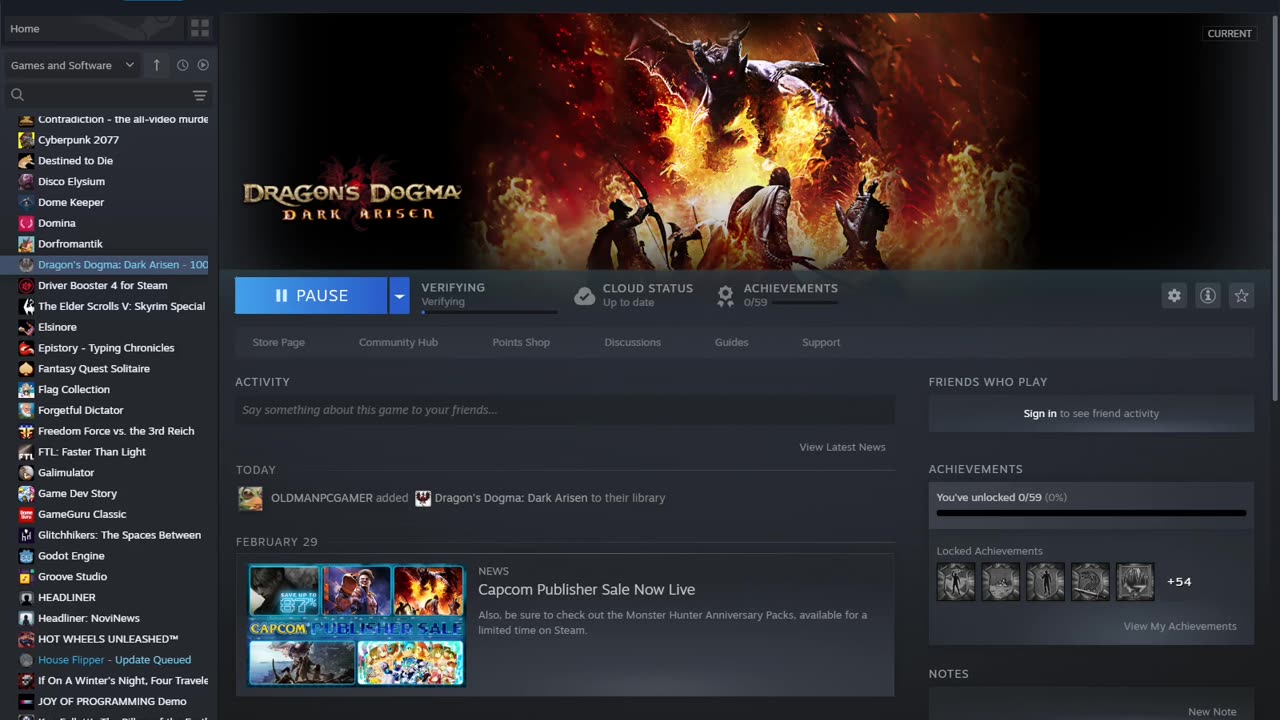Screen dimensions: 1280x720
Task: Expand the dropdown arrow beside Pause
Action: point(399,295)
